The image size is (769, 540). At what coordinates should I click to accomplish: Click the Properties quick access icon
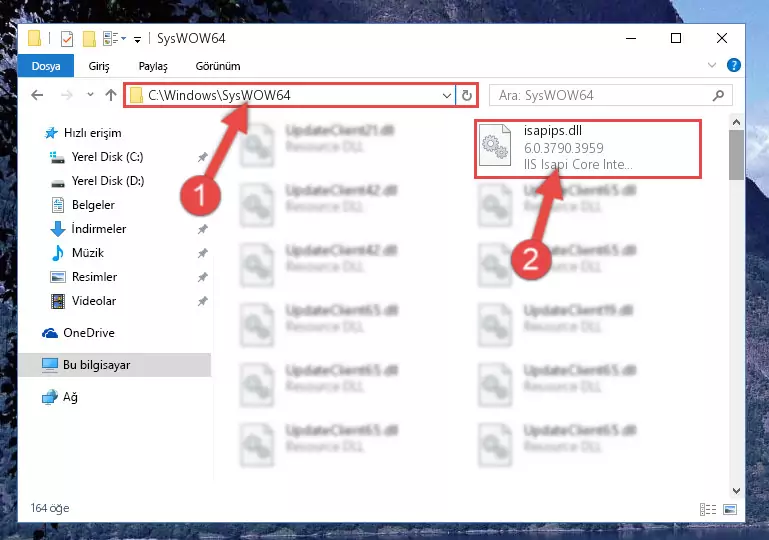click(67, 38)
